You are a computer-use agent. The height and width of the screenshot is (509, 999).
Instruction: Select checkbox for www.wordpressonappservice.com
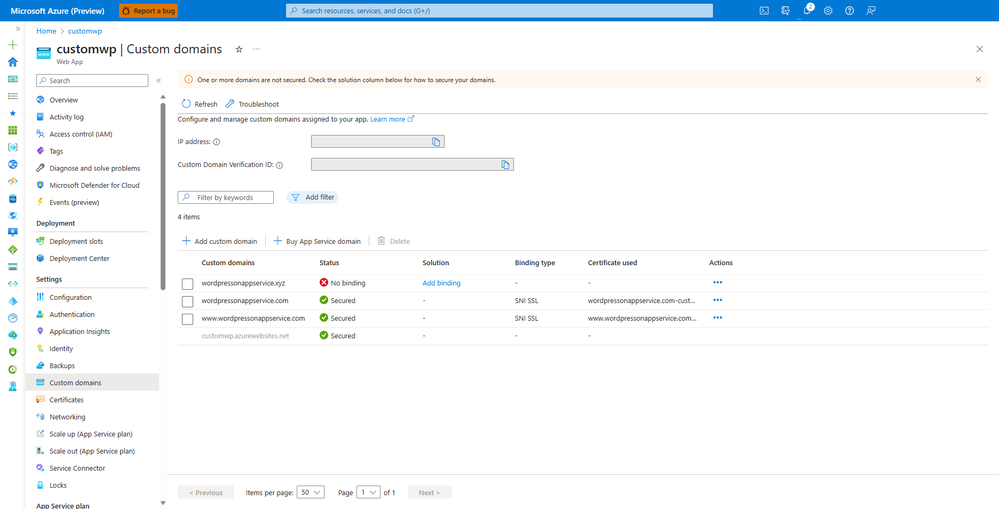(x=187, y=319)
